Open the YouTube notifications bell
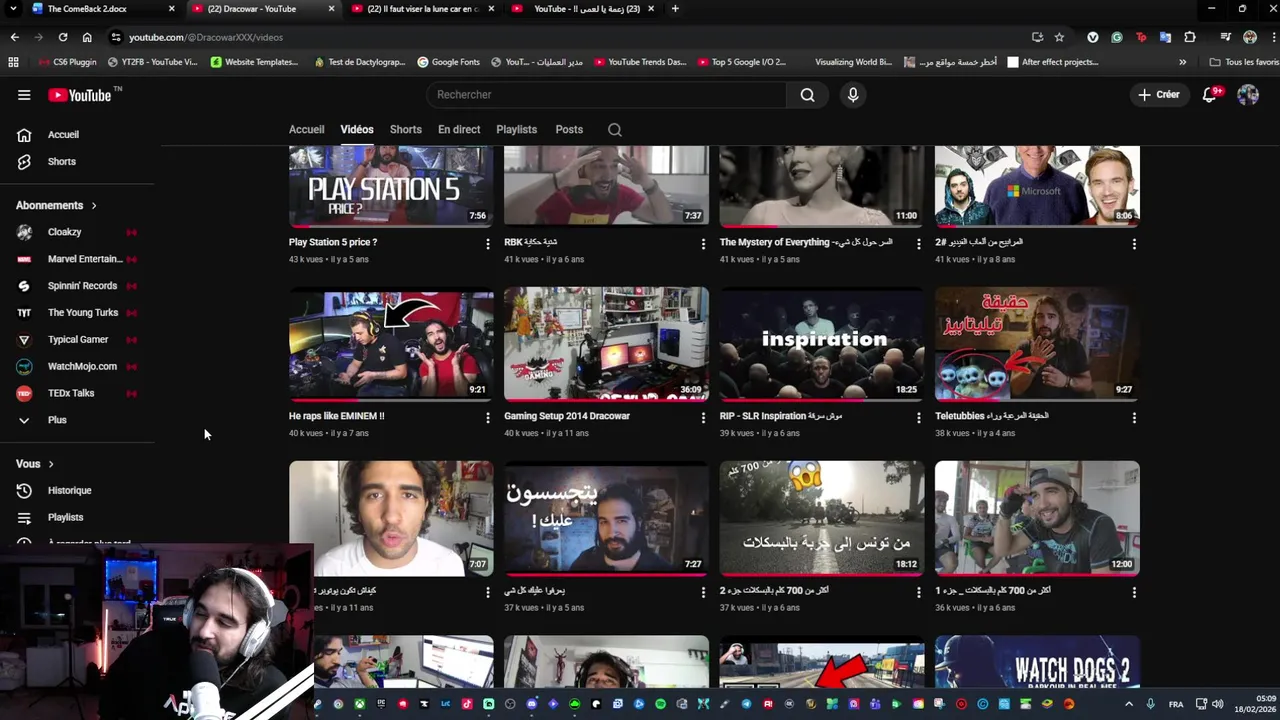Image resolution: width=1280 pixels, height=720 pixels. (x=1210, y=94)
